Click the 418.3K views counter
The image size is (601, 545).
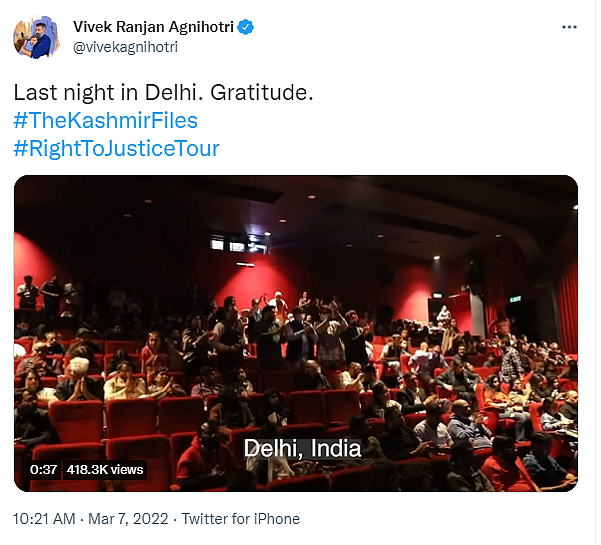(105, 469)
